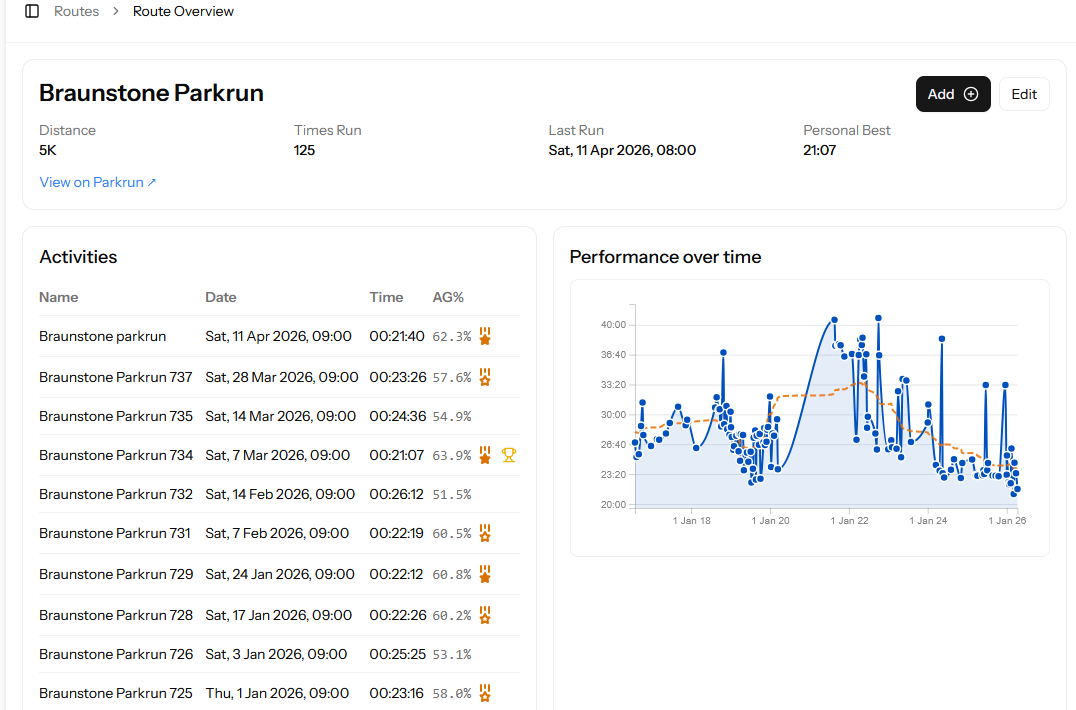1076x710 pixels.
Task: Click the Time column header
Action: coord(386,297)
